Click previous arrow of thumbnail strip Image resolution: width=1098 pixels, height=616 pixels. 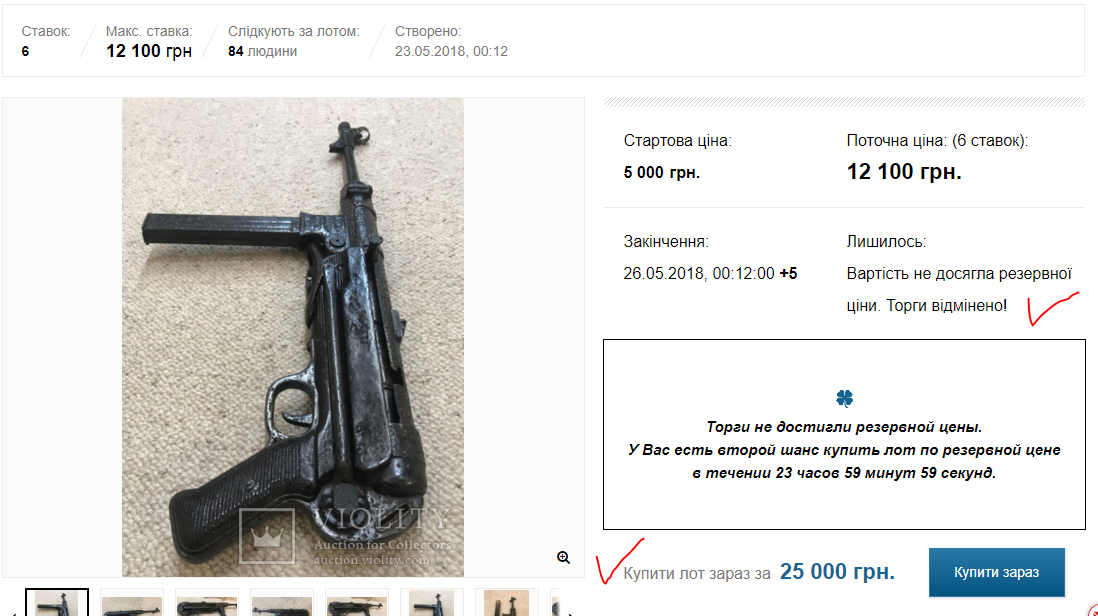(x=14, y=613)
